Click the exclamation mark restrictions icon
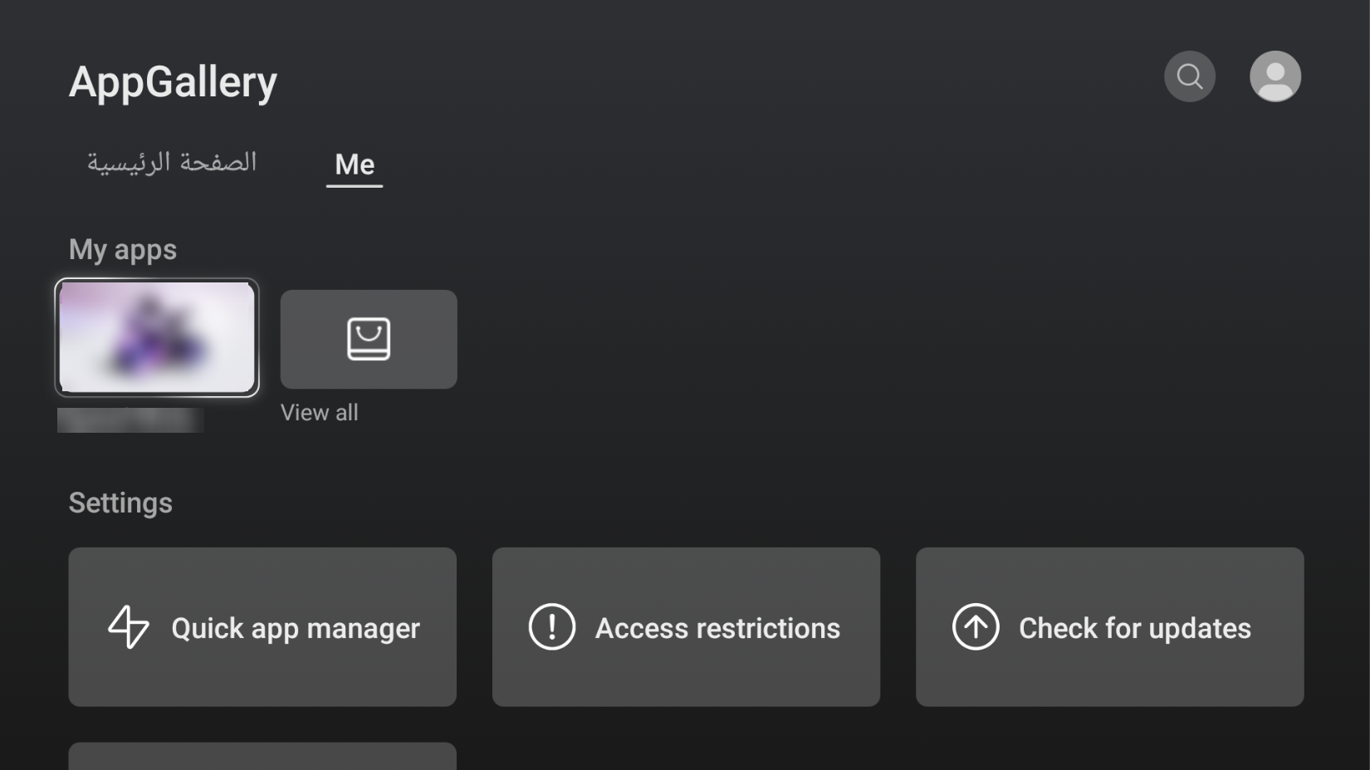The image size is (1370, 770). point(552,627)
